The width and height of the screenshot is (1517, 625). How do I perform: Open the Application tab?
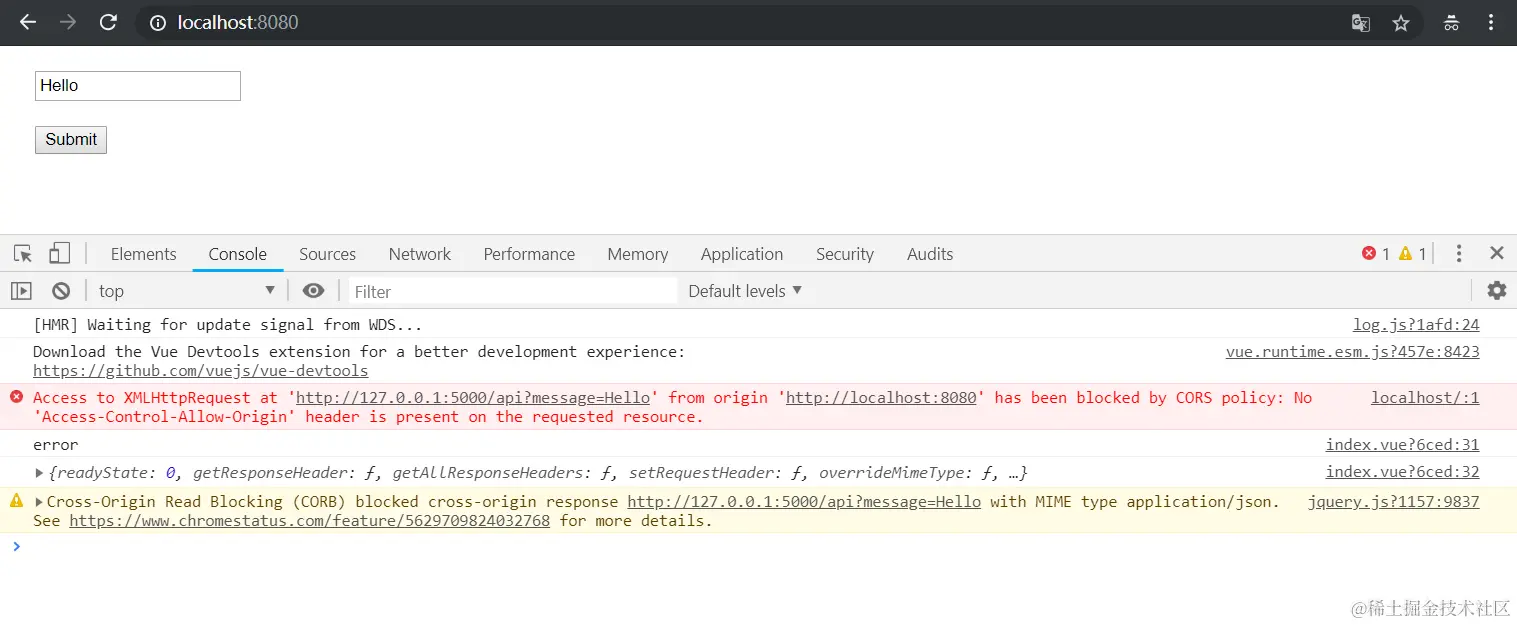pos(742,254)
